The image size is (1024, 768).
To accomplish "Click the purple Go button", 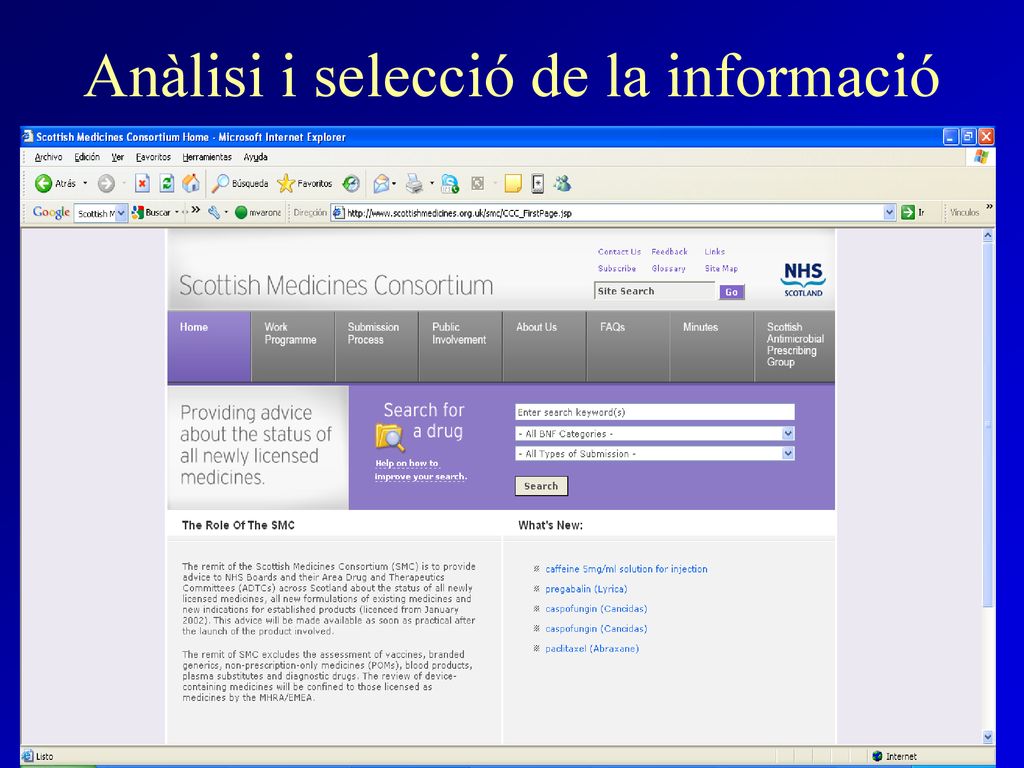I will 731,292.
